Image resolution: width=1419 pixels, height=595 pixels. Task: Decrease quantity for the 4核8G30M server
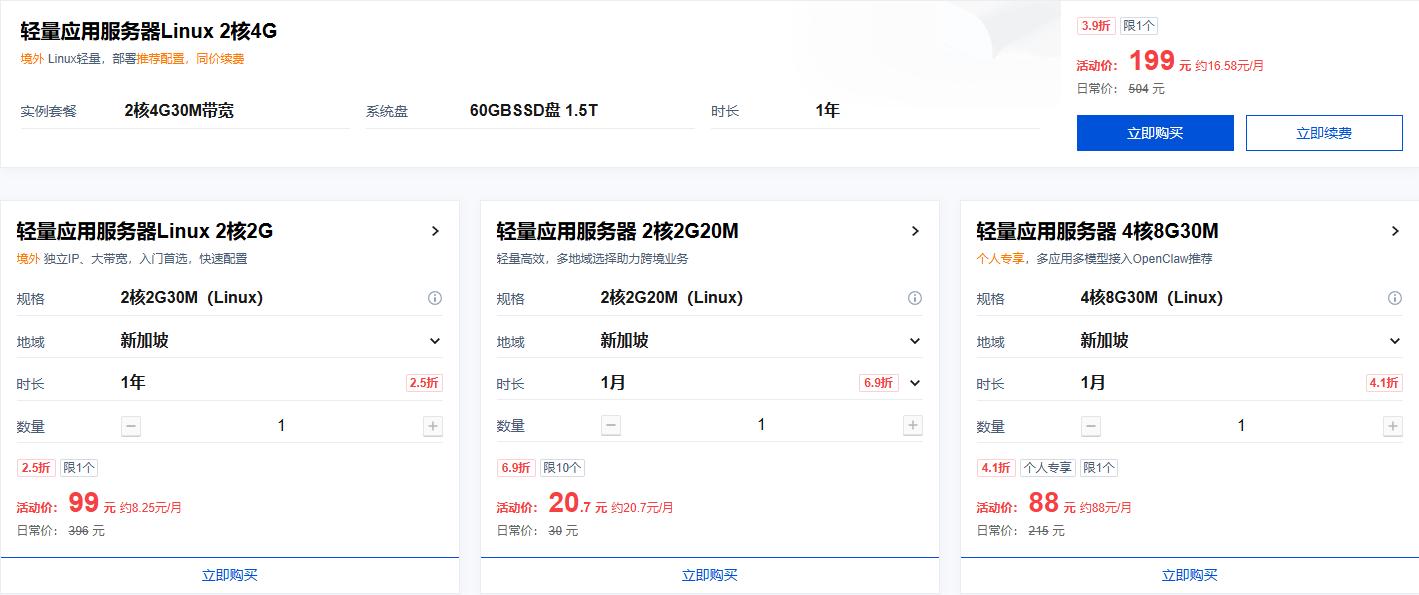(x=1091, y=426)
